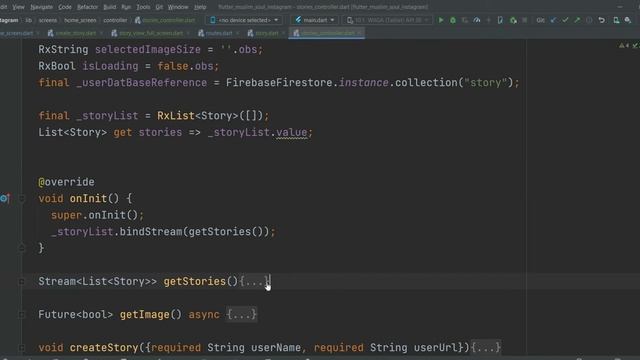640x360 pixels.
Task: Open the Run menu
Action: [126, 7]
